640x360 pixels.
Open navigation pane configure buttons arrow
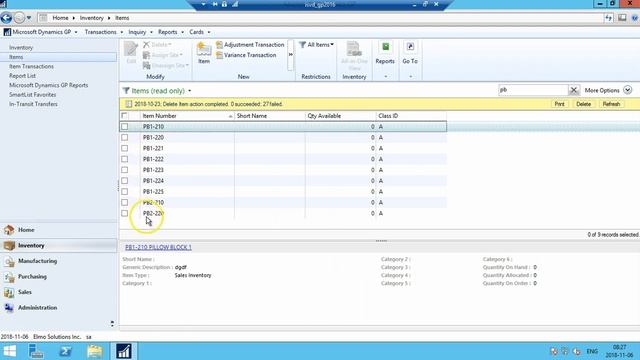pyautogui.click(x=112, y=324)
